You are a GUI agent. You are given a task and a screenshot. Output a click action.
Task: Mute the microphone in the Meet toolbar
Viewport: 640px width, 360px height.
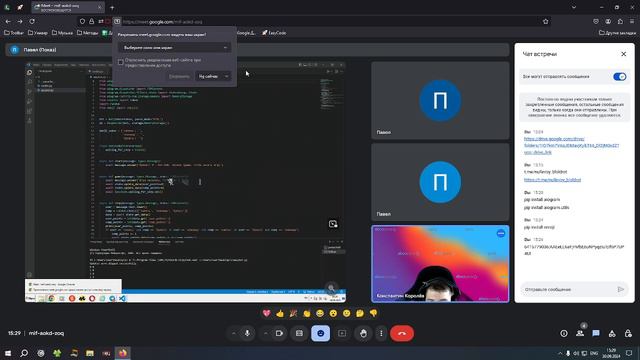pos(247,333)
